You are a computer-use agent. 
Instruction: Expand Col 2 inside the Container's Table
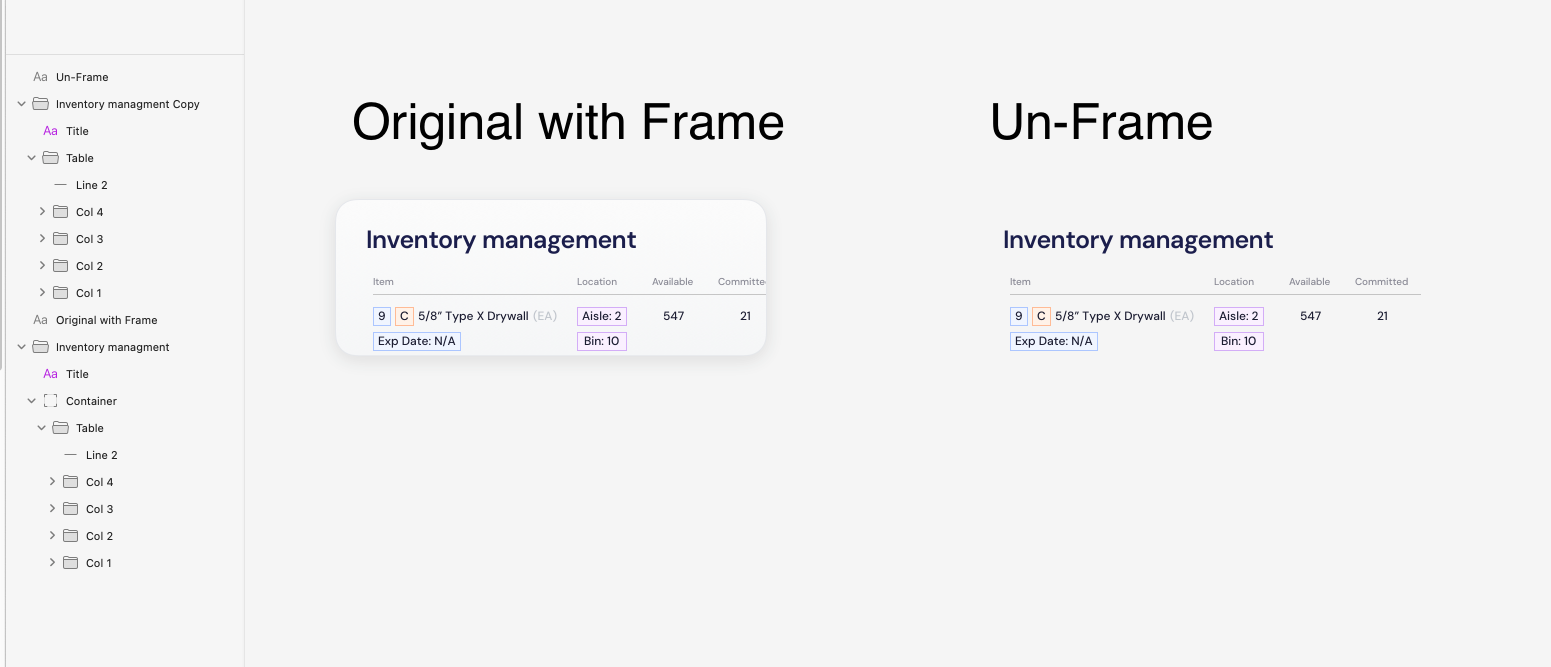(52, 536)
